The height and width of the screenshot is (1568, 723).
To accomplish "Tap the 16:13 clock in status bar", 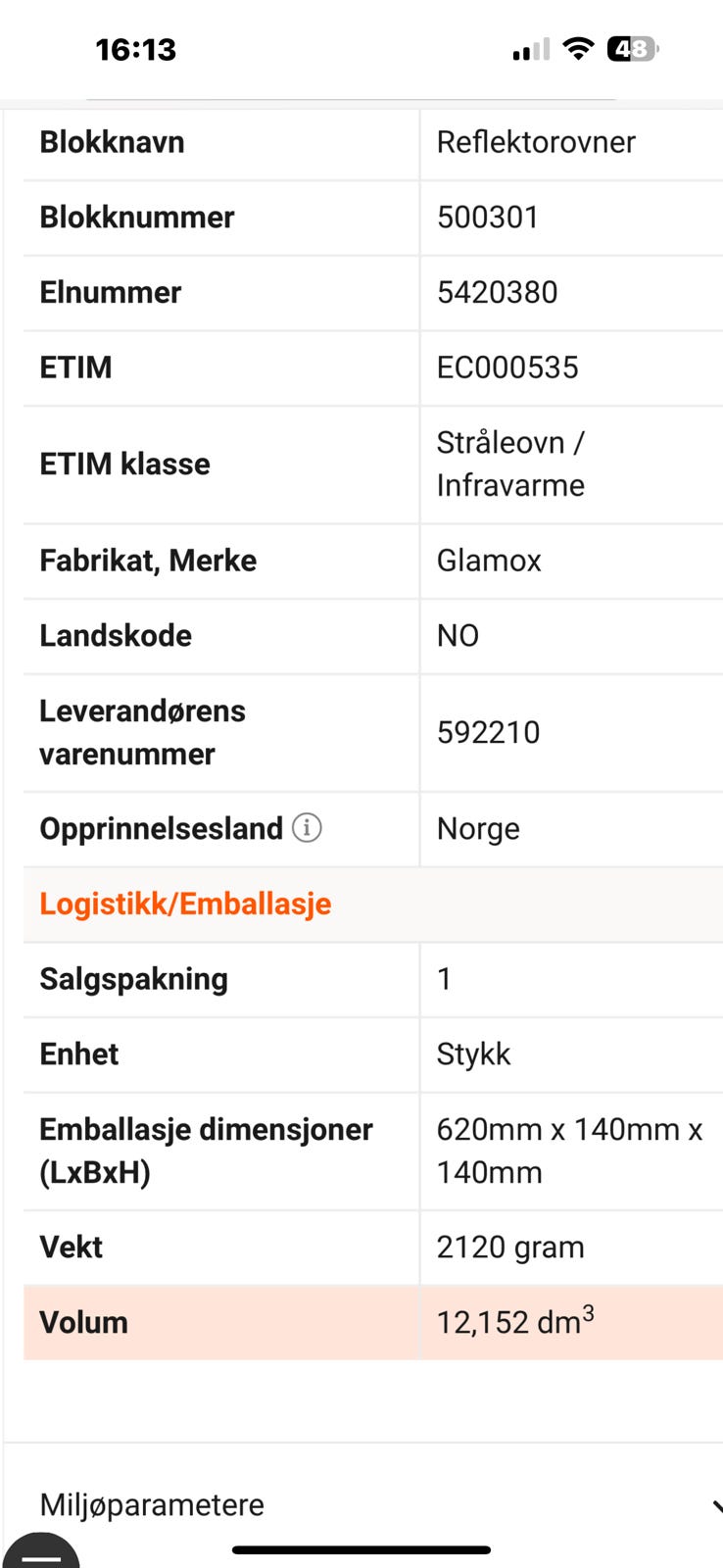I will (136, 49).
